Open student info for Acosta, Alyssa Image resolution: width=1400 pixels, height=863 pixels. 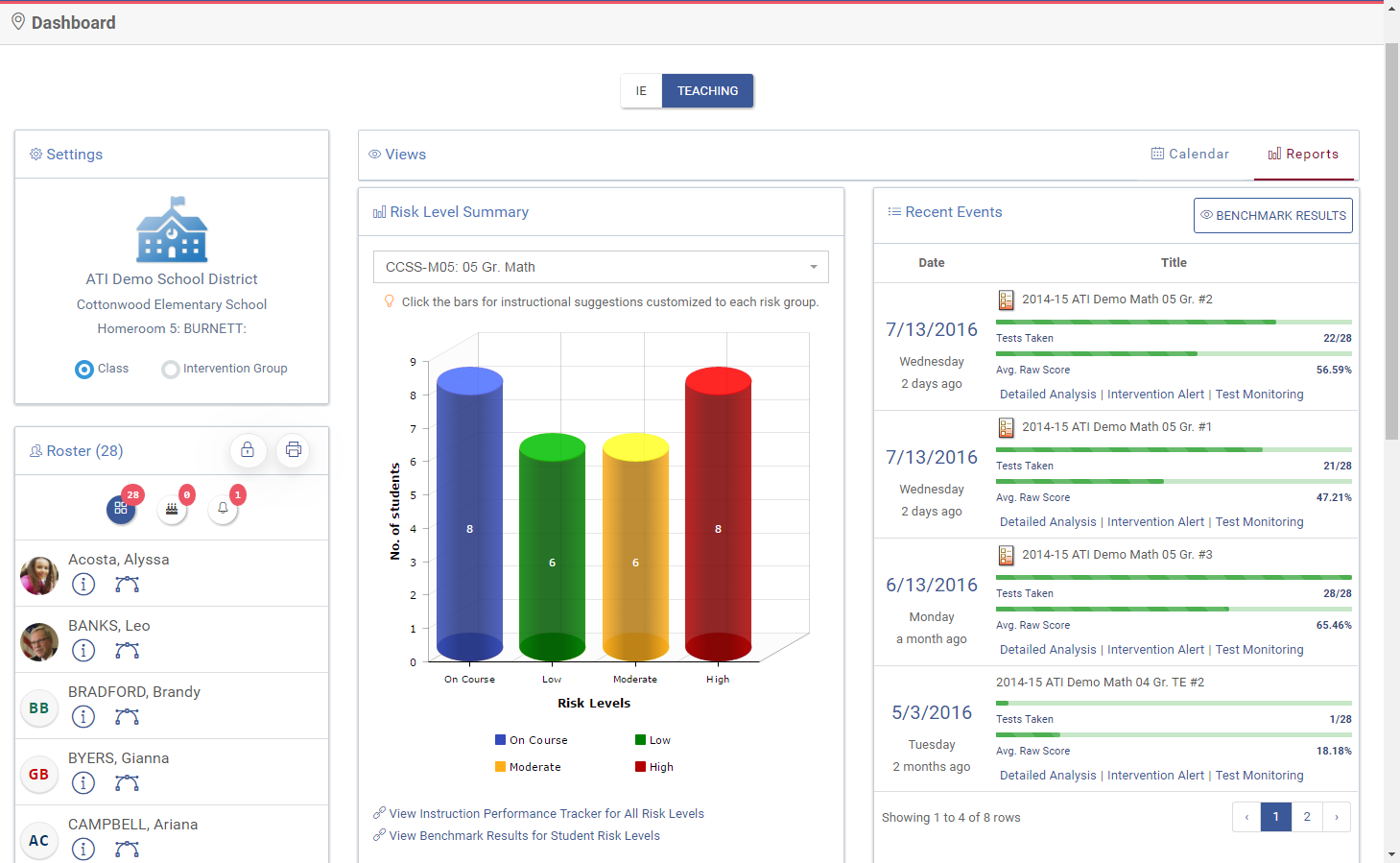click(83, 584)
